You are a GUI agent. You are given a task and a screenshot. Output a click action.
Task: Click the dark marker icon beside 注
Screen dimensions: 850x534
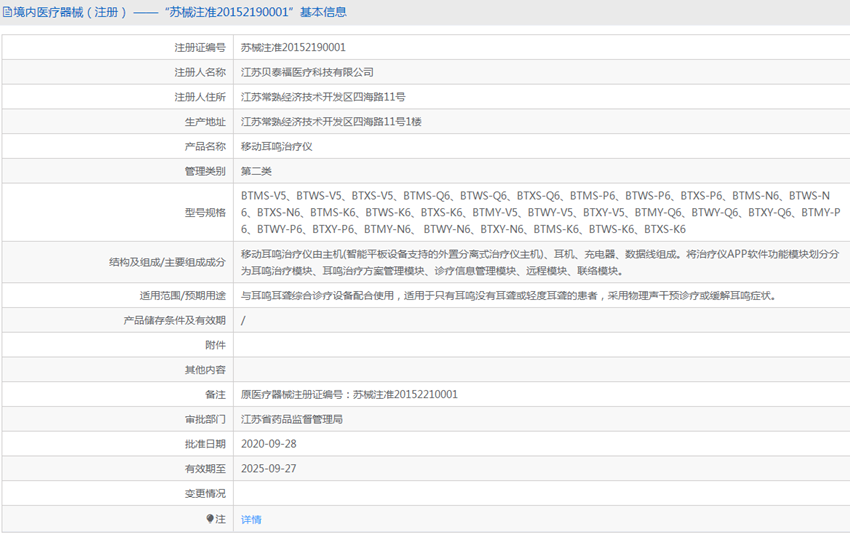click(x=210, y=519)
